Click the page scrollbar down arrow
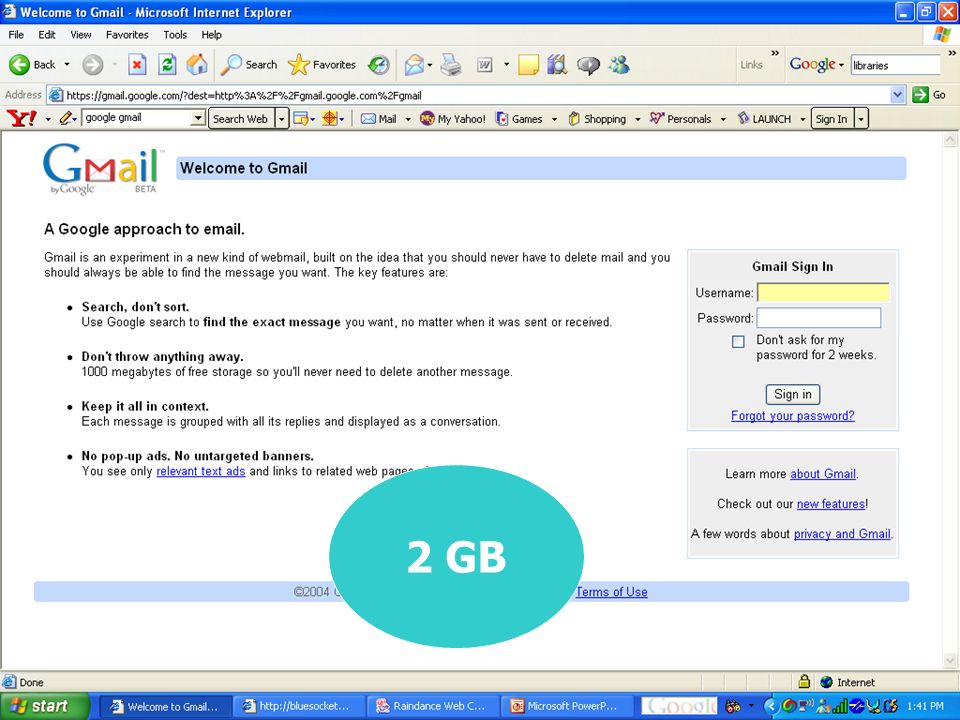Image resolution: width=960 pixels, height=720 pixels. pos(950,661)
